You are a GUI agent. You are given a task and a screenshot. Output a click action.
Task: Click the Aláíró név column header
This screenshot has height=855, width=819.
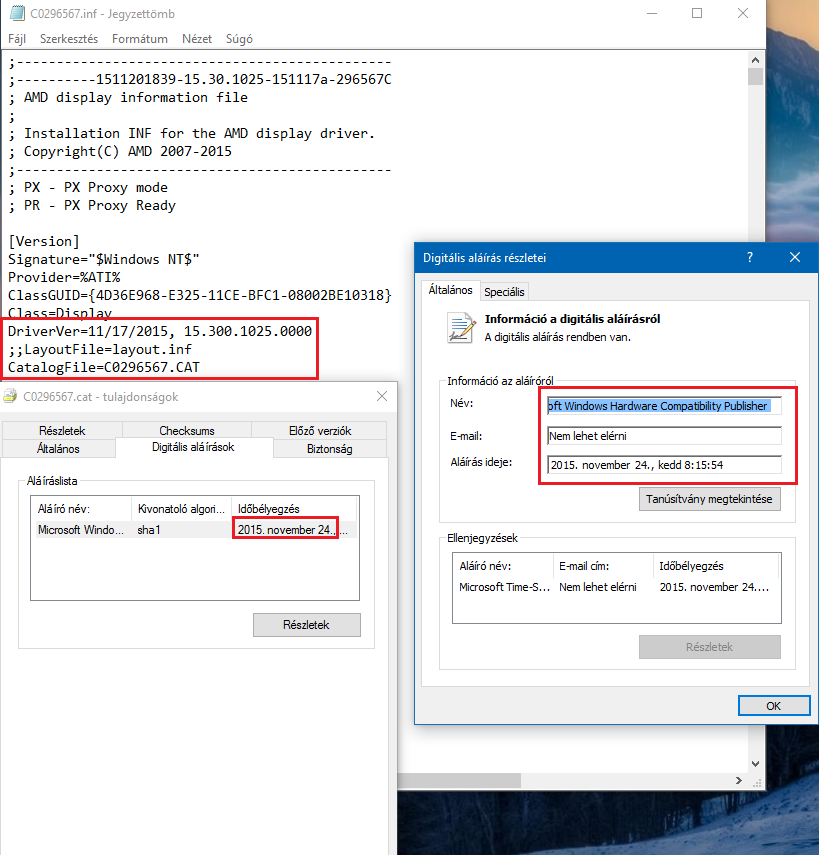pyautogui.click(x=81, y=509)
